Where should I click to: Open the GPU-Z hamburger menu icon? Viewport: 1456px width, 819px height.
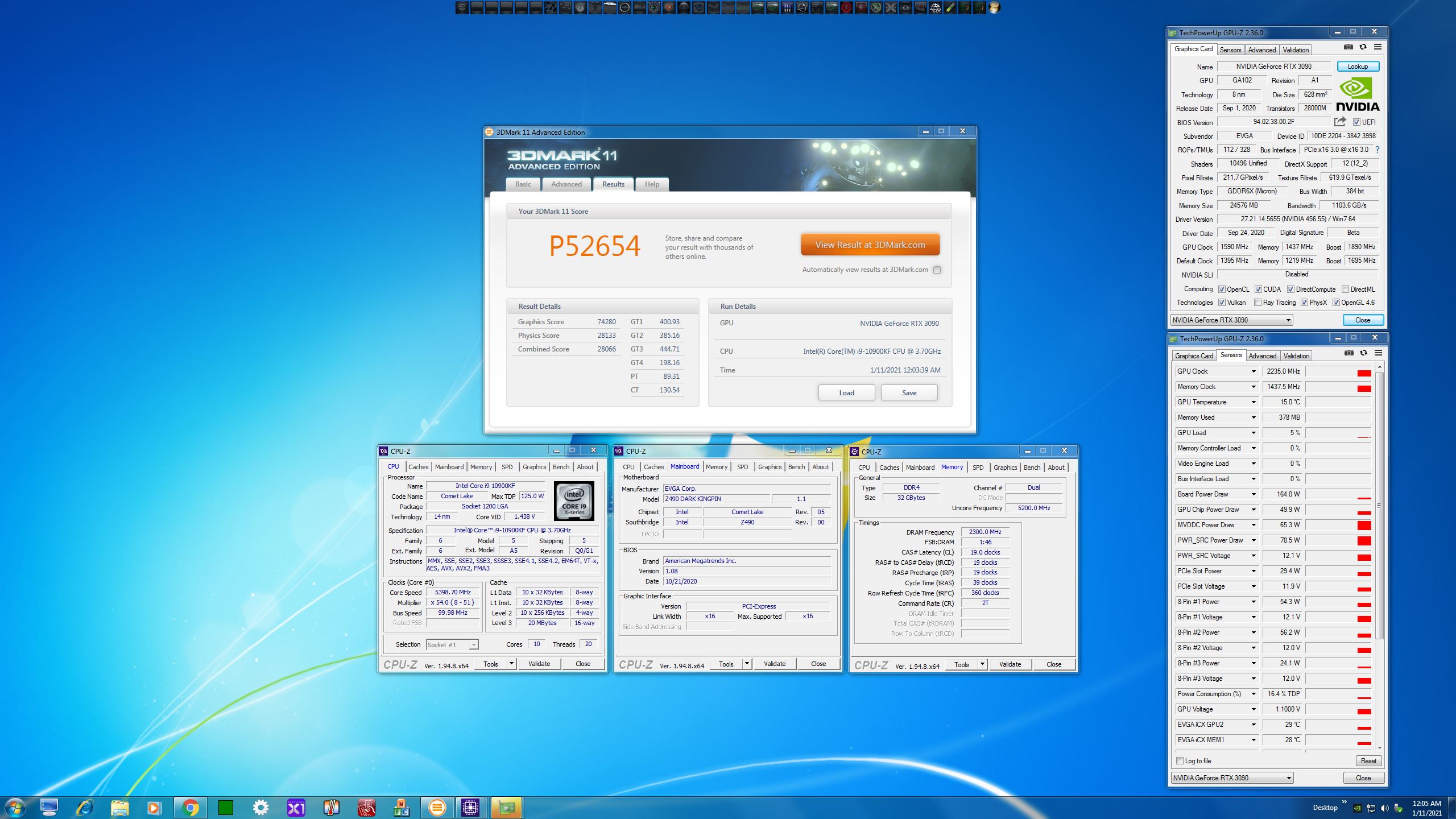point(1378,47)
